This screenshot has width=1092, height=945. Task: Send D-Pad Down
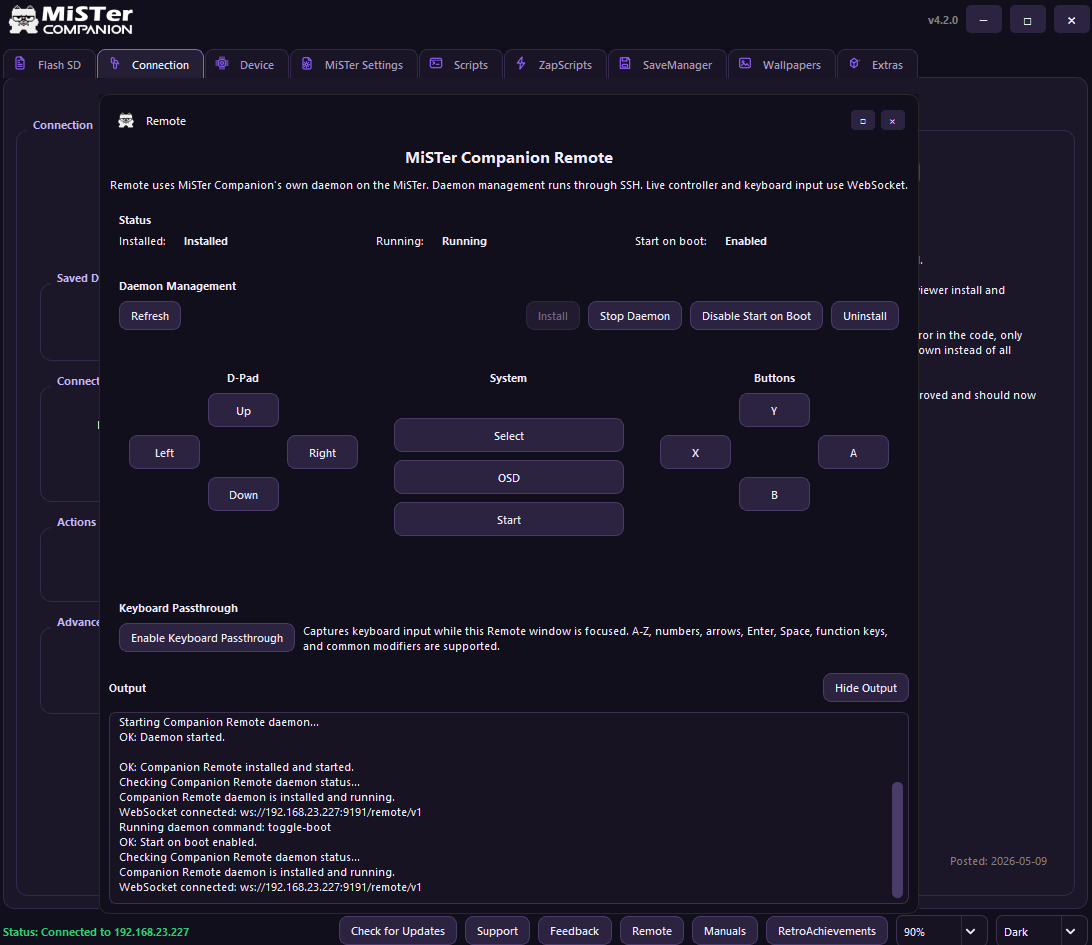(243, 494)
